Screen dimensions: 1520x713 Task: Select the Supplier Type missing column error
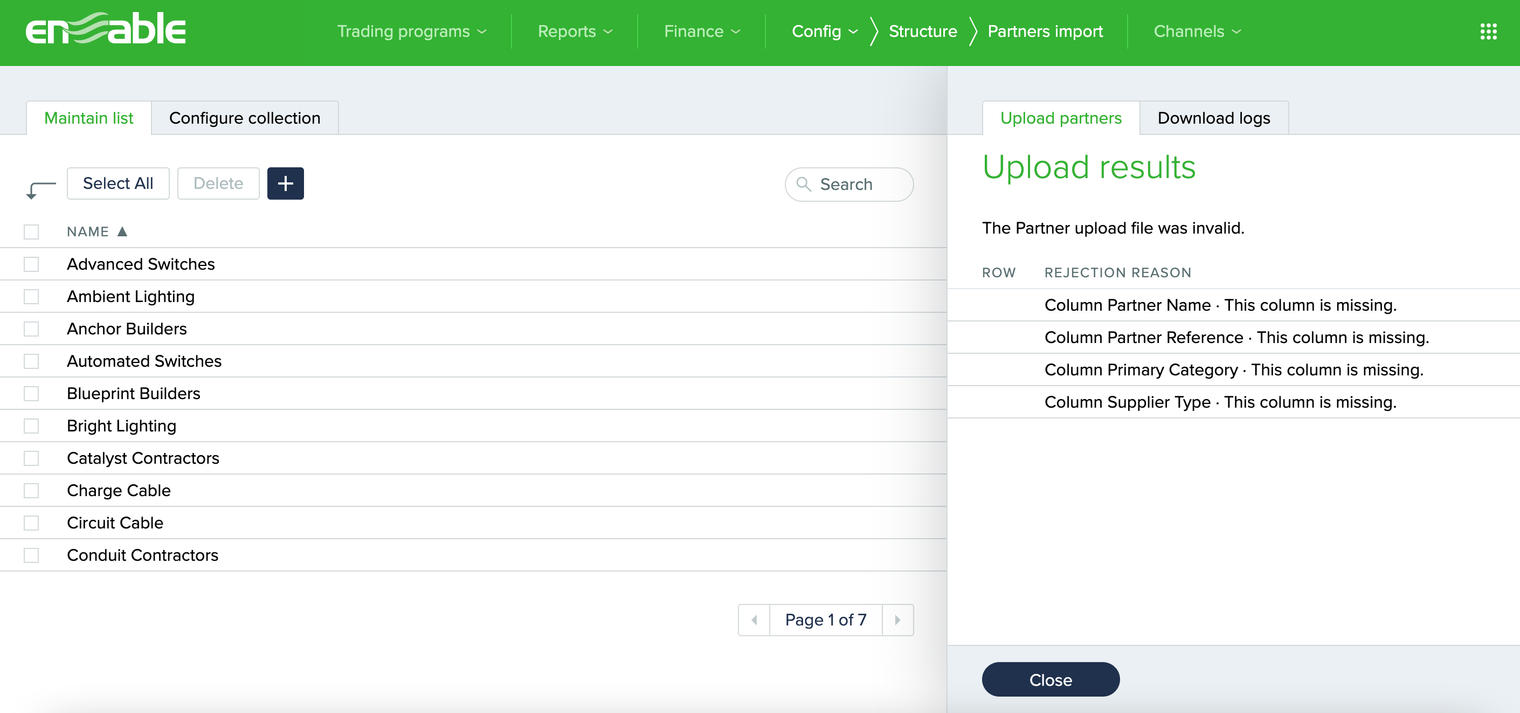coord(1220,402)
